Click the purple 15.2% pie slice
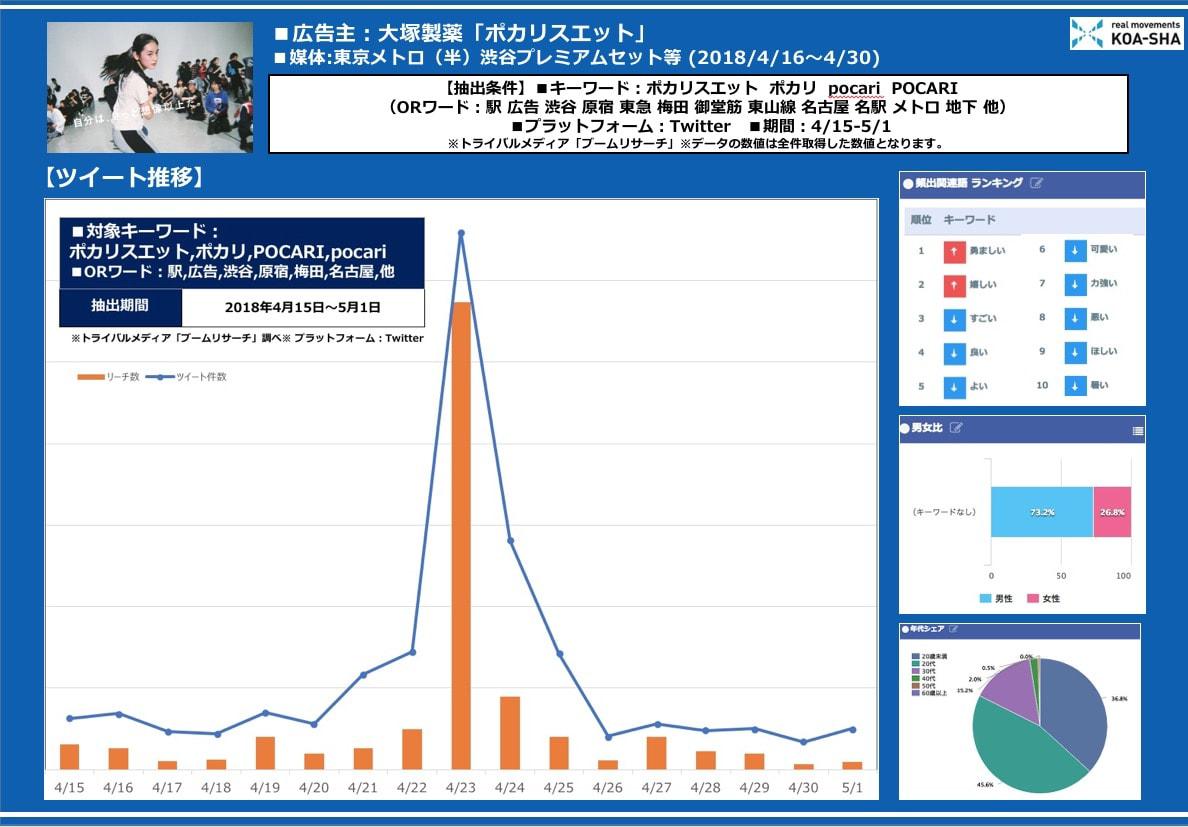This screenshot has width=1188, height=827. click(1014, 691)
